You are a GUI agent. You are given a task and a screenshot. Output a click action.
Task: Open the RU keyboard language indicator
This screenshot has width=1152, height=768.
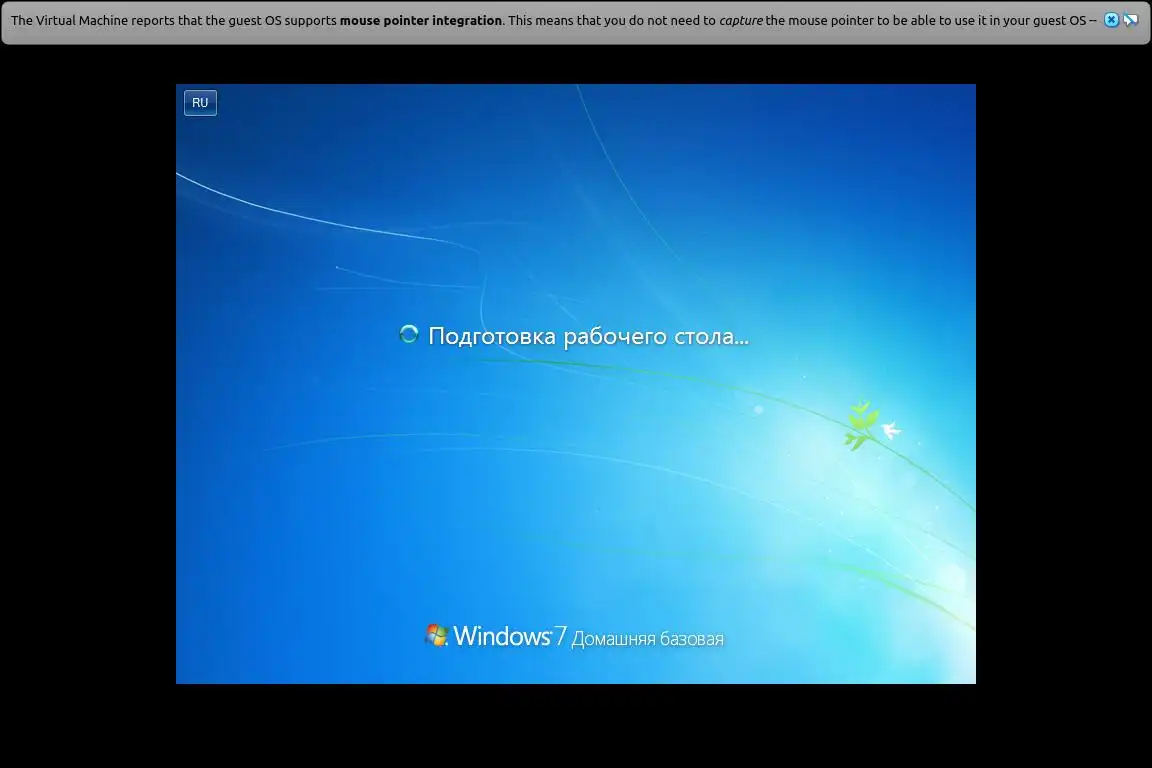coord(200,103)
